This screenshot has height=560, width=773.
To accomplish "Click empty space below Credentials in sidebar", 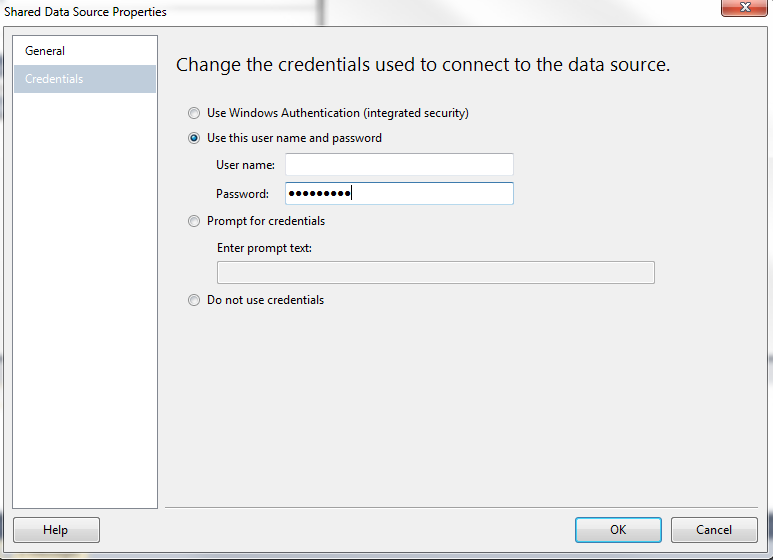I will [x=85, y=300].
